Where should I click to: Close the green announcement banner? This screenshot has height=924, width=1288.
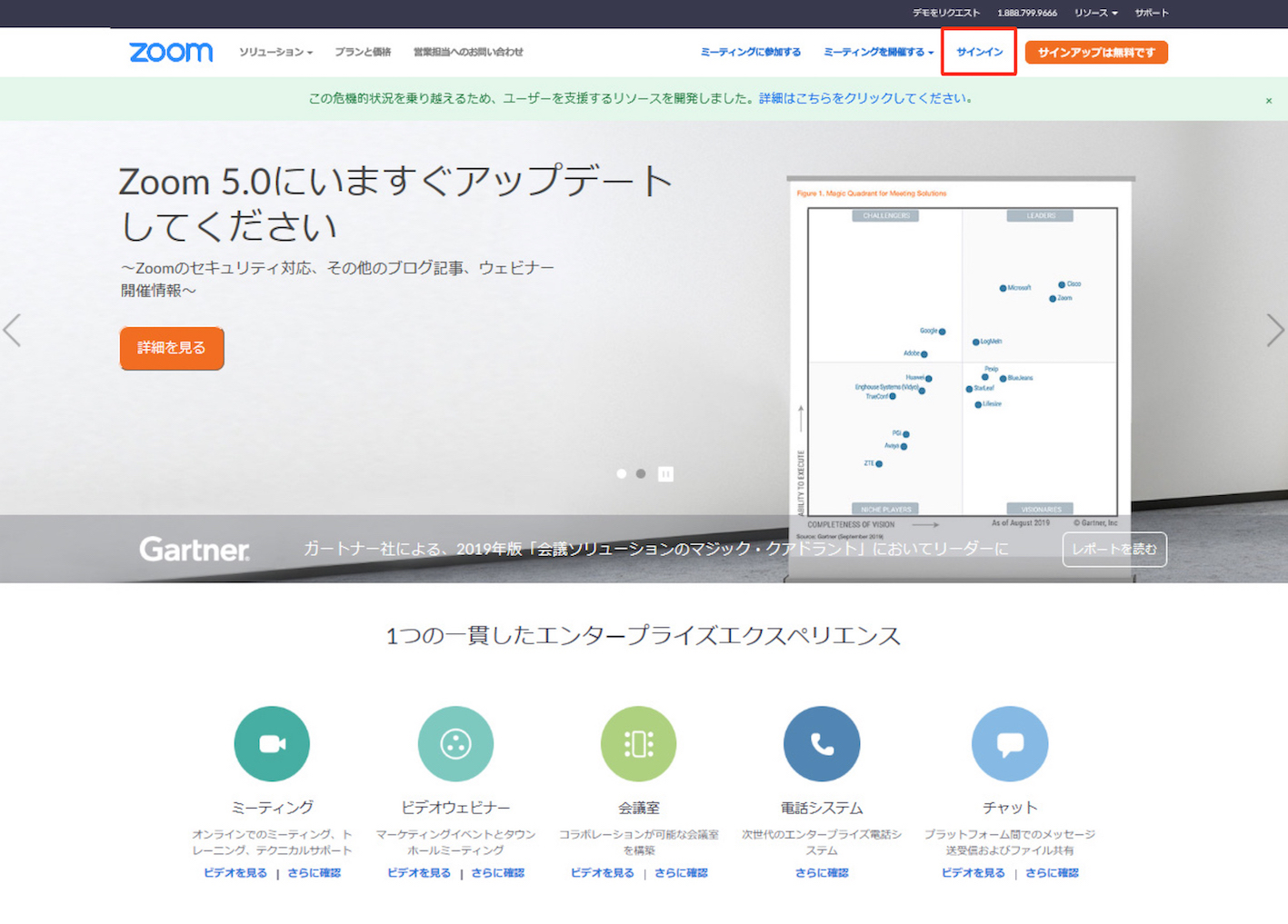1269,101
